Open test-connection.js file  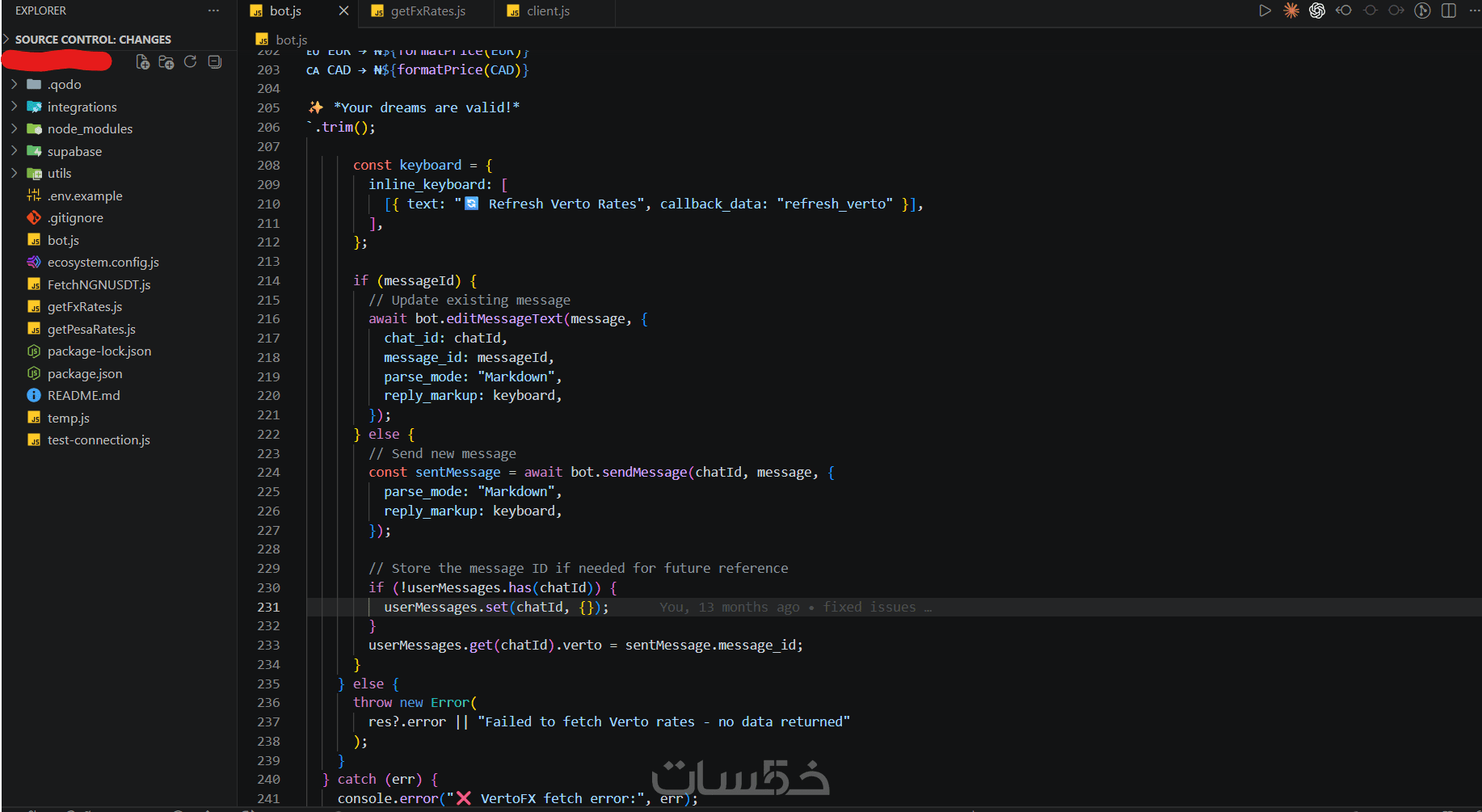tap(99, 440)
